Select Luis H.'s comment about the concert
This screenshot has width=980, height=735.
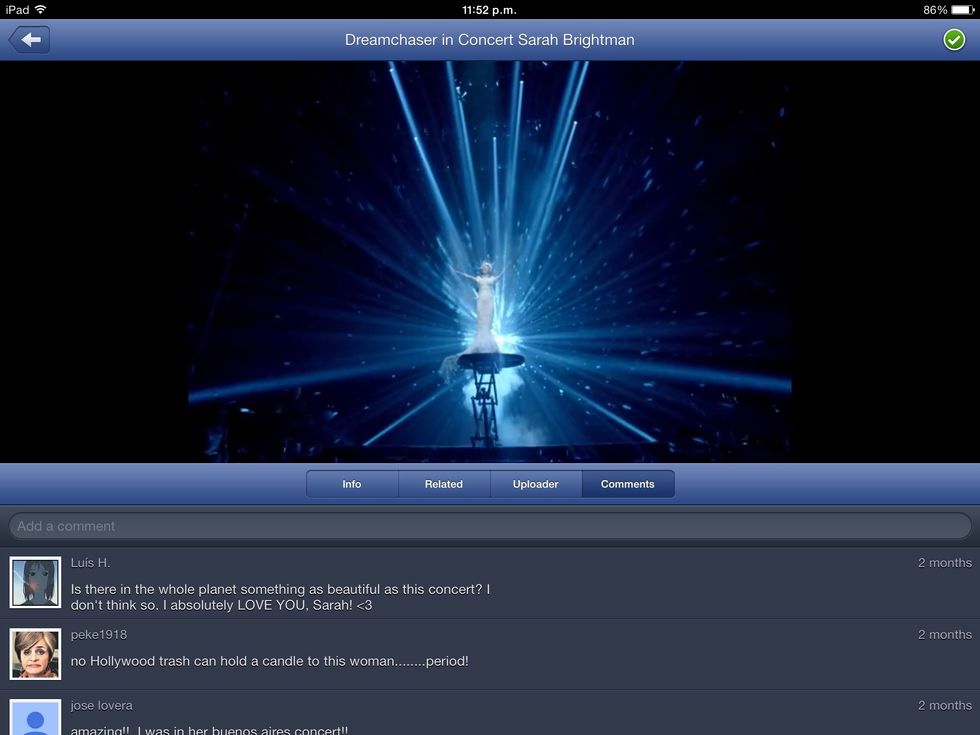(280, 597)
